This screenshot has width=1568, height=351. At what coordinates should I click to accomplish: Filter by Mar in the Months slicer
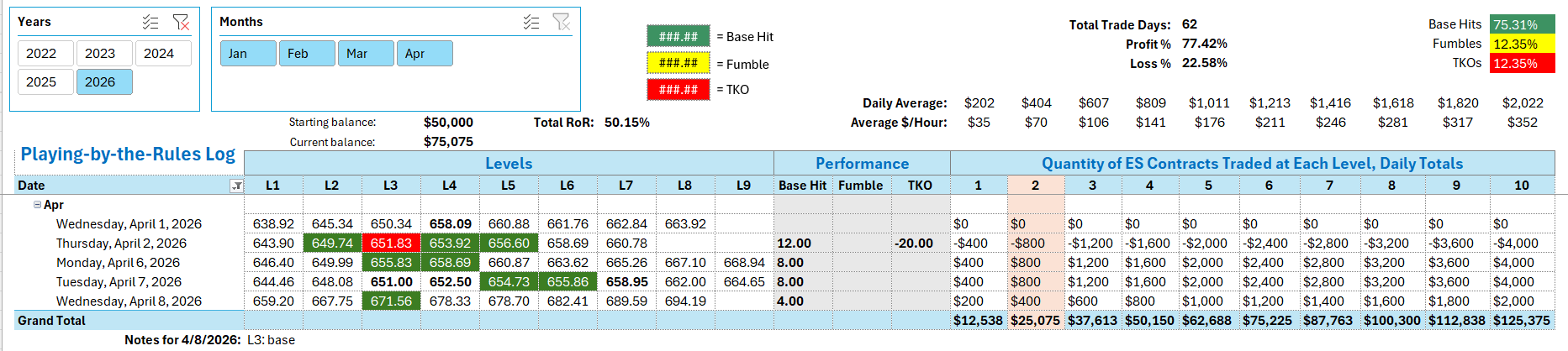click(366, 53)
